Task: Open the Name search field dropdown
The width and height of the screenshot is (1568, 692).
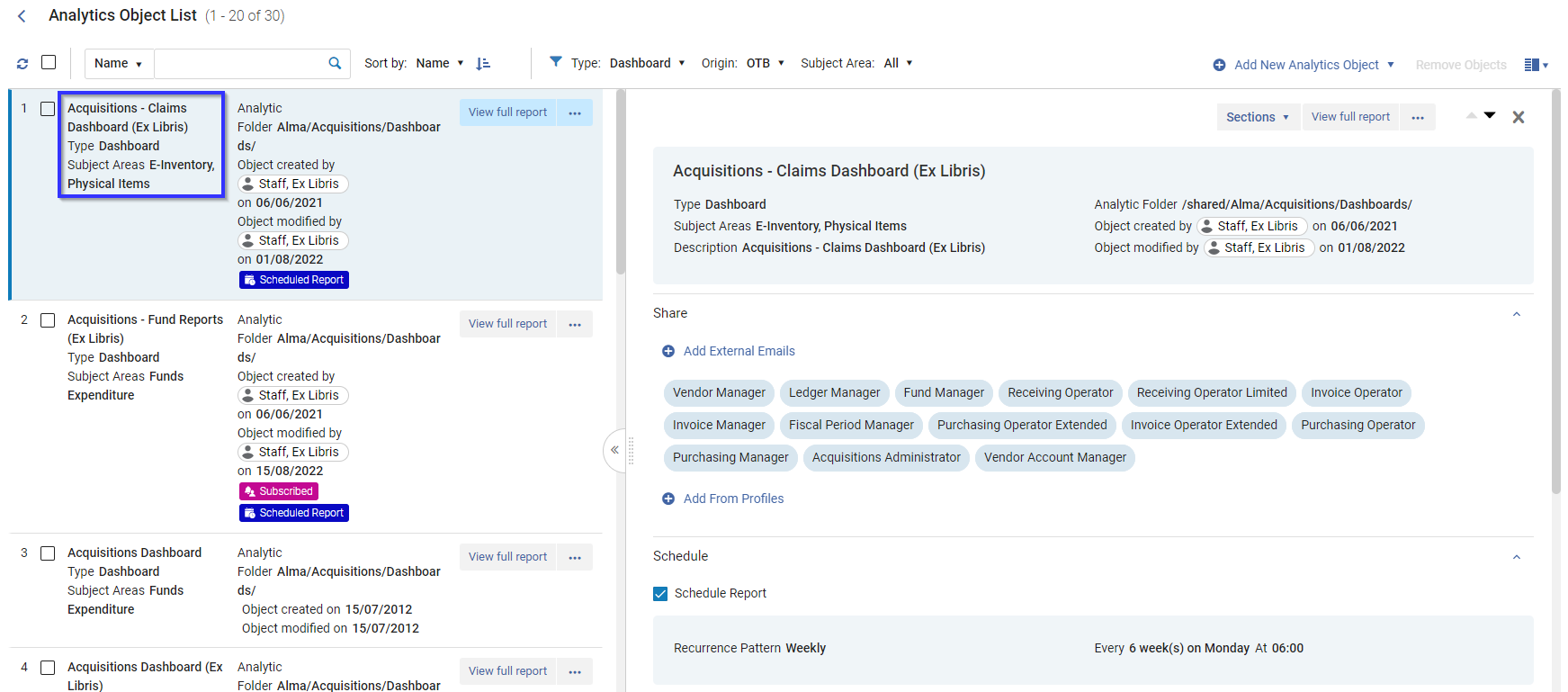Action: tap(119, 63)
